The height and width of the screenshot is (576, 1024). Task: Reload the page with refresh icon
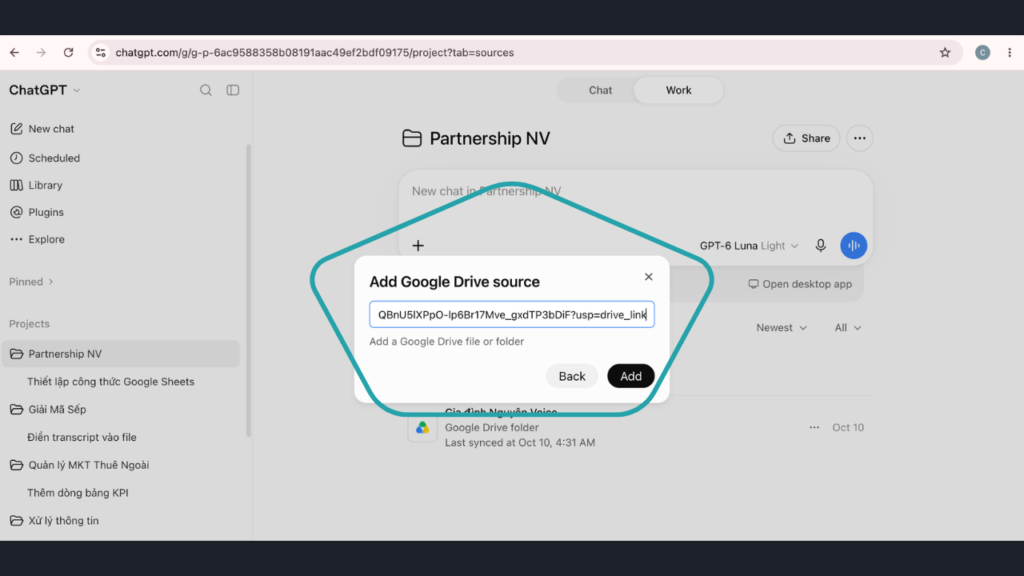pos(68,52)
